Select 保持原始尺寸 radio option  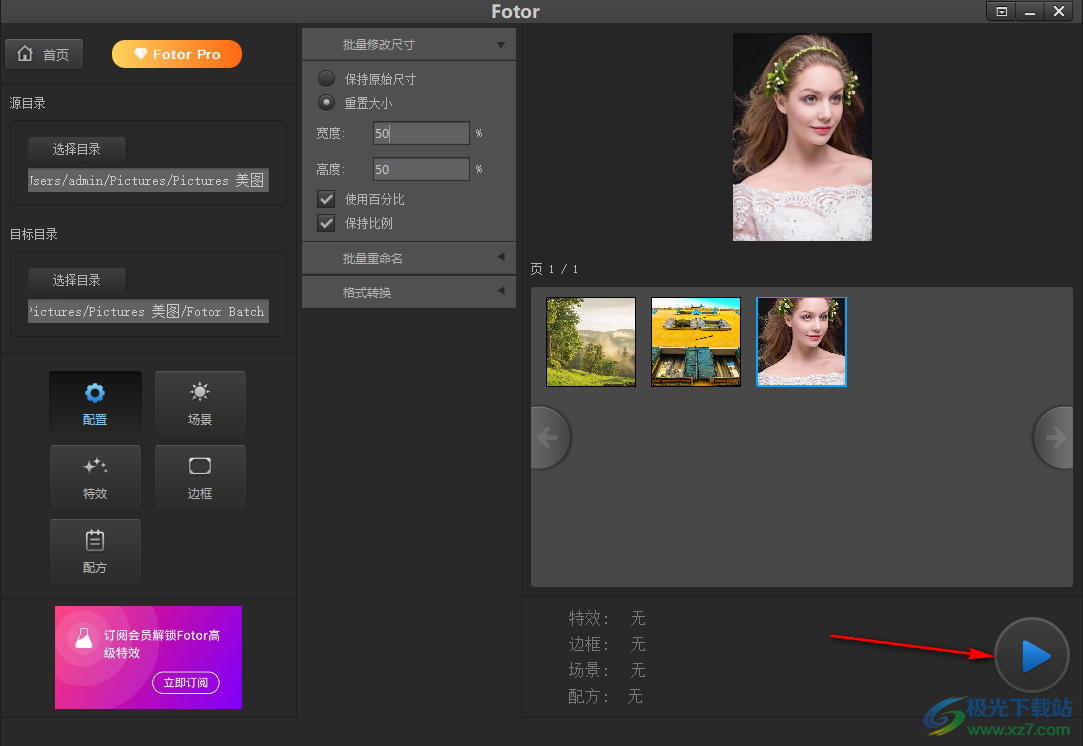327,79
